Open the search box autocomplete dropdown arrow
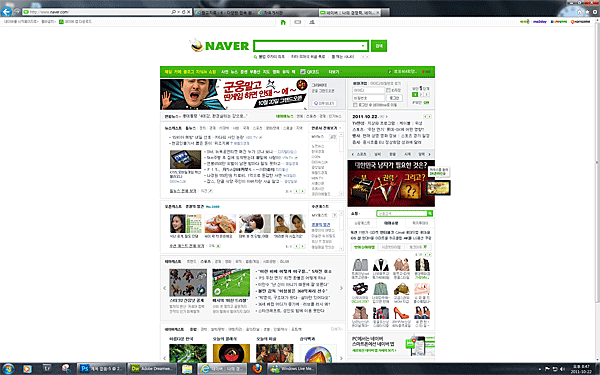The height and width of the screenshot is (375, 600). [x=363, y=46]
